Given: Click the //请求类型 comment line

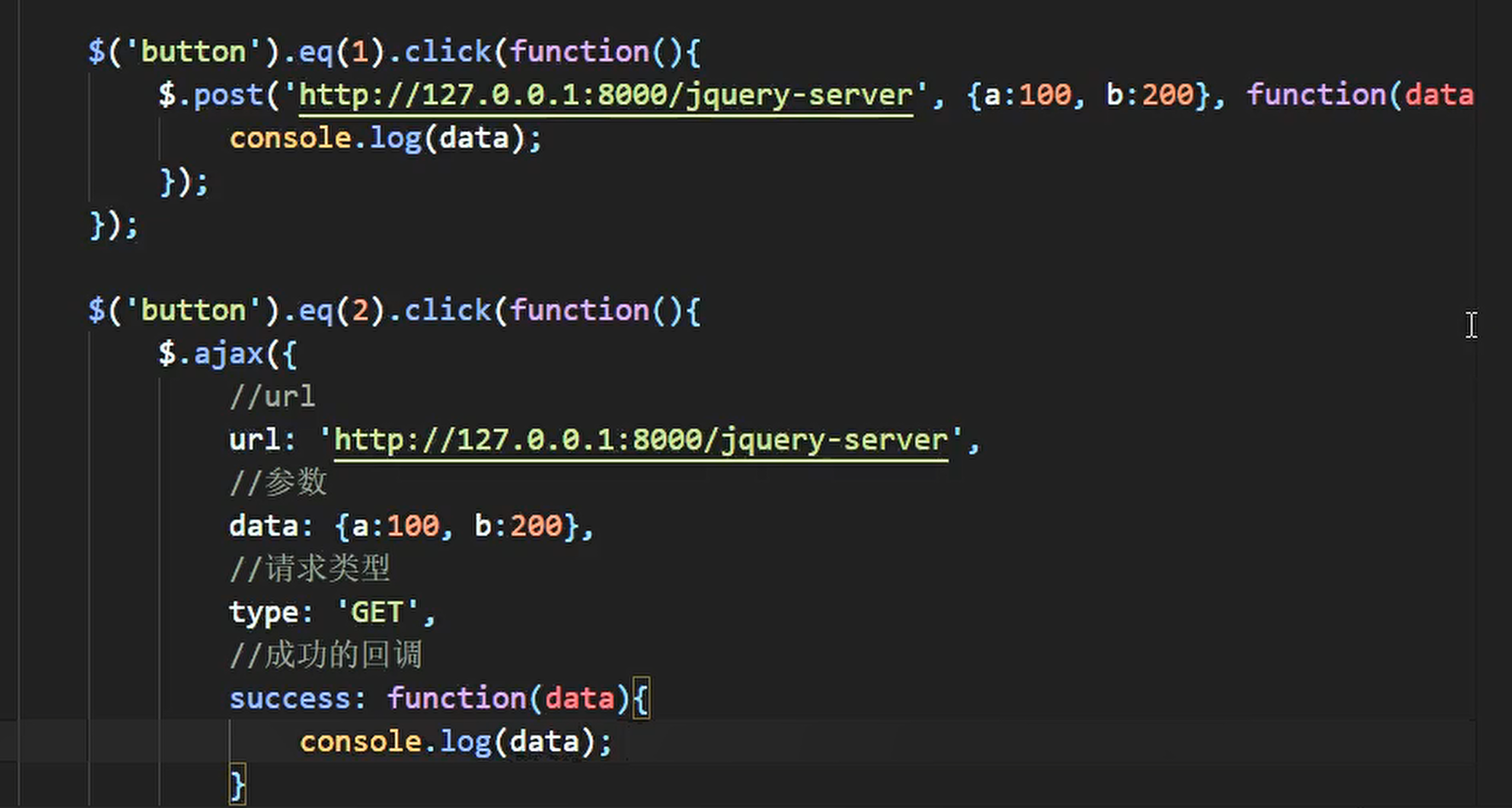Looking at the screenshot, I should point(309,568).
